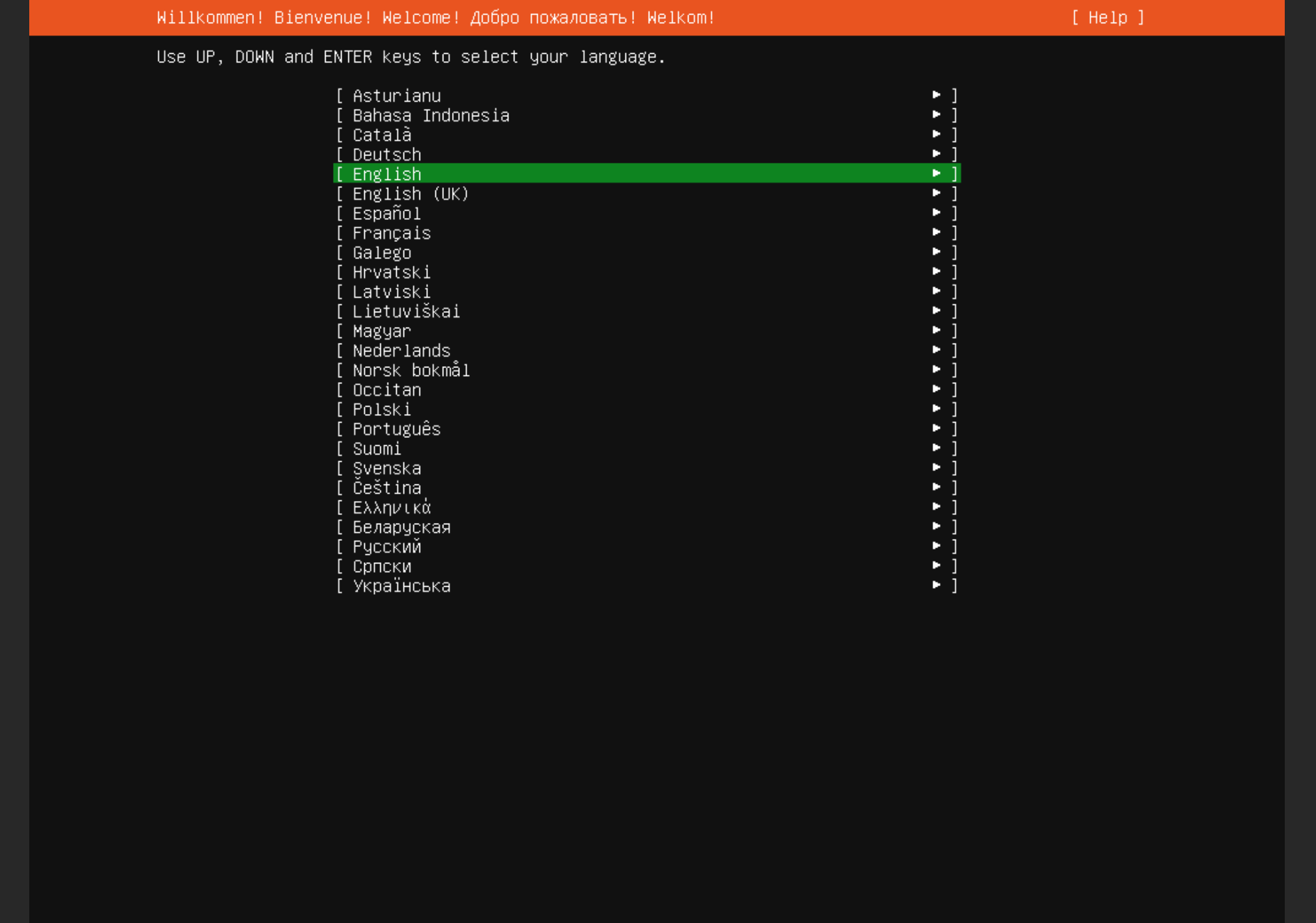Viewport: 1316px width, 923px height.
Task: Choose Português from the list
Action: 396,429
